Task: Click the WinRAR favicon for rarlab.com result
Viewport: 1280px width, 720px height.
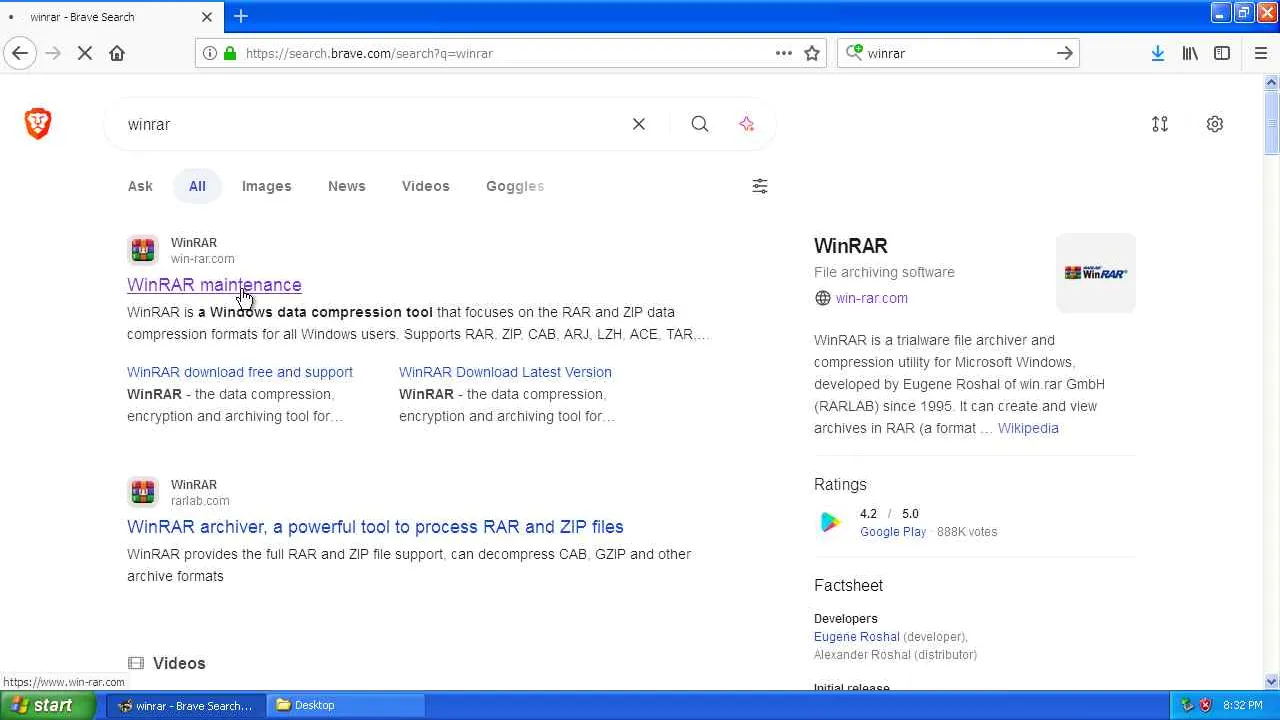Action: pos(143,492)
